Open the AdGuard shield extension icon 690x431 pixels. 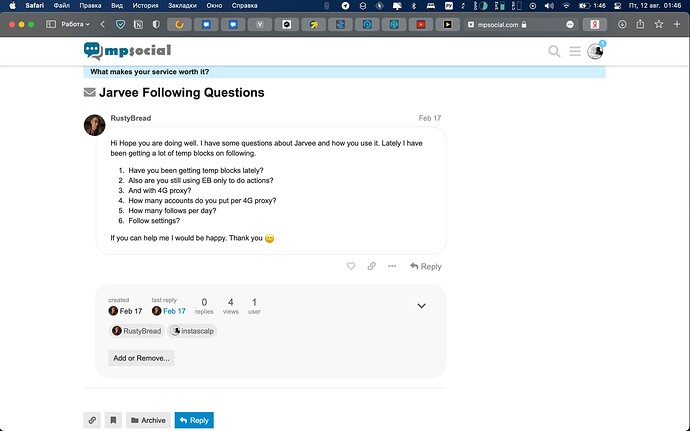(120, 25)
